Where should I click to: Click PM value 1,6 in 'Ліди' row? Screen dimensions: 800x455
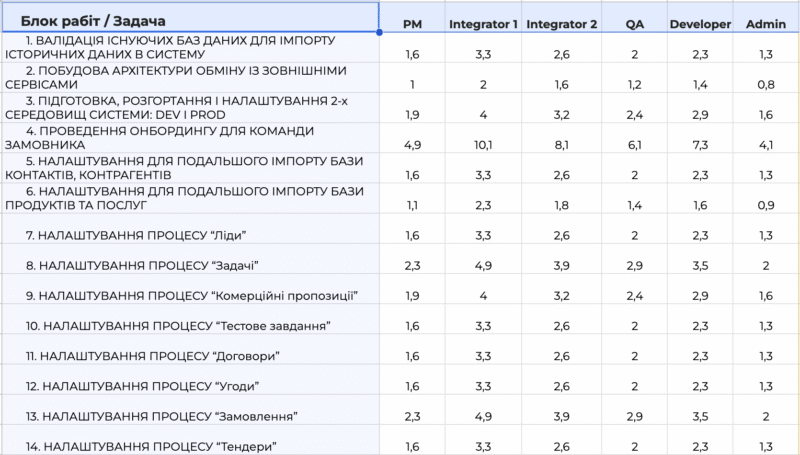tap(412, 235)
